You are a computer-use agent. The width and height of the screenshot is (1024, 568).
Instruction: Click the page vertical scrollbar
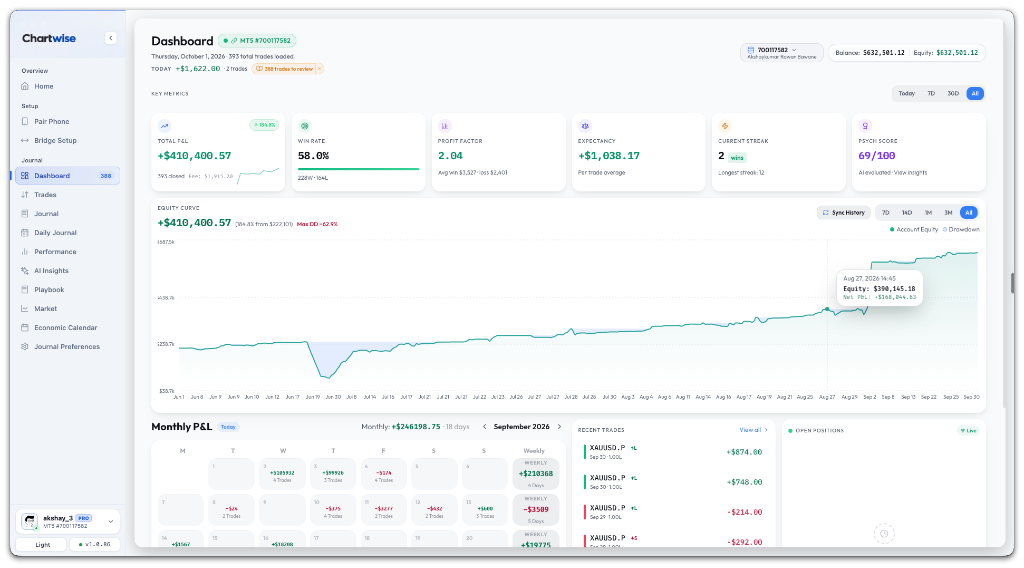point(1012,283)
